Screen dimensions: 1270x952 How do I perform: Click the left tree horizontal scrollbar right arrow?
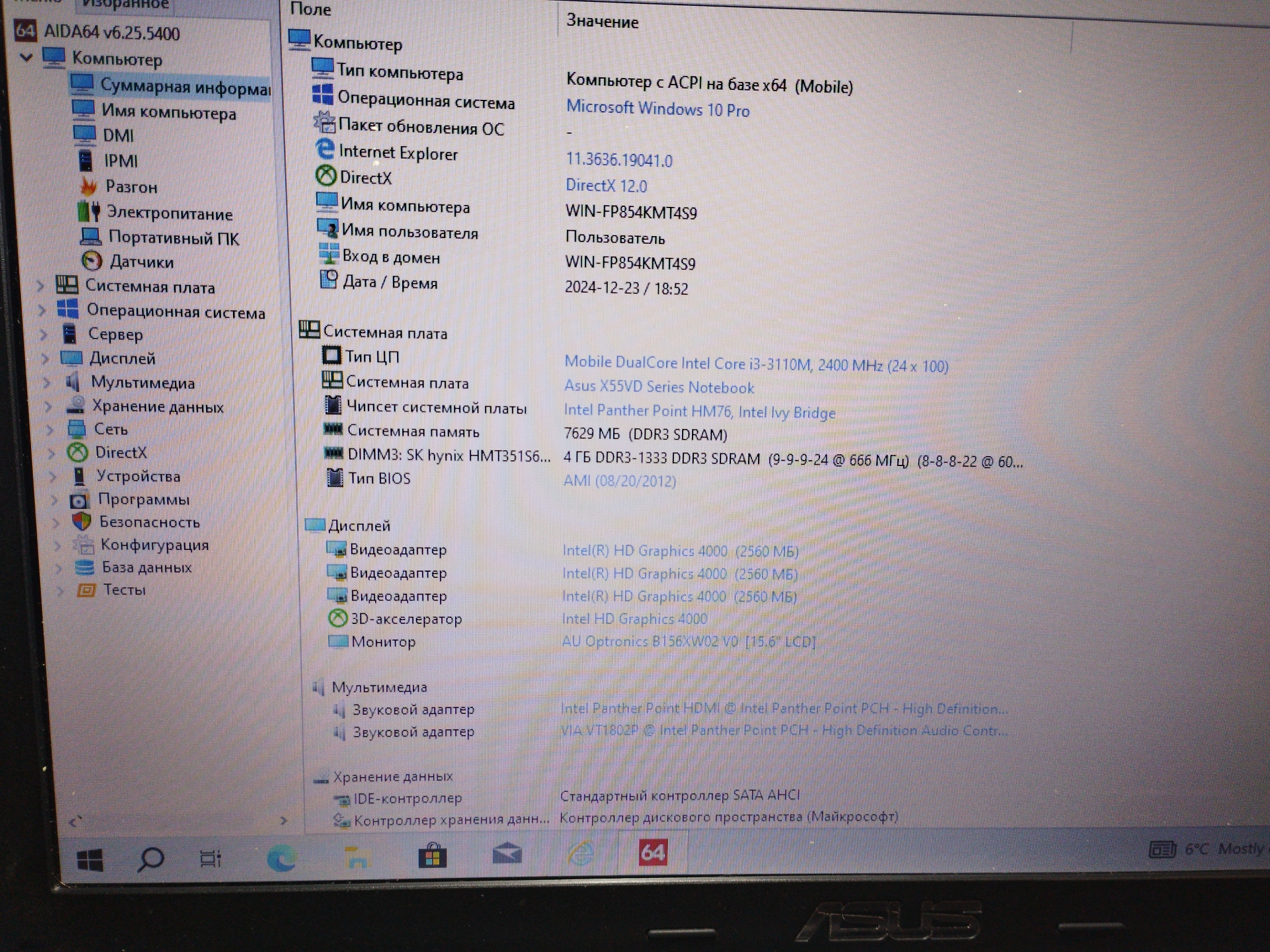tap(284, 821)
